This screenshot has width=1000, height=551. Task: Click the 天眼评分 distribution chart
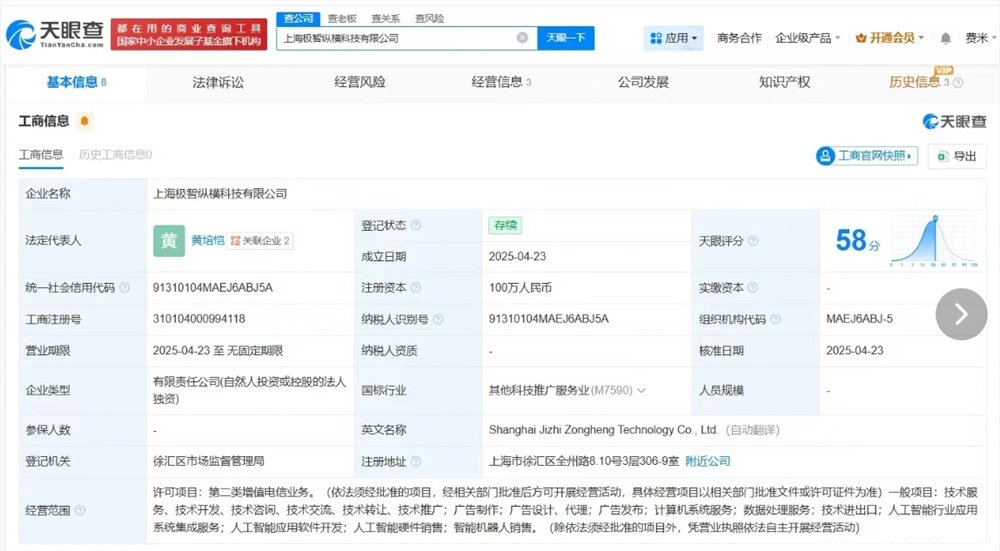point(934,241)
